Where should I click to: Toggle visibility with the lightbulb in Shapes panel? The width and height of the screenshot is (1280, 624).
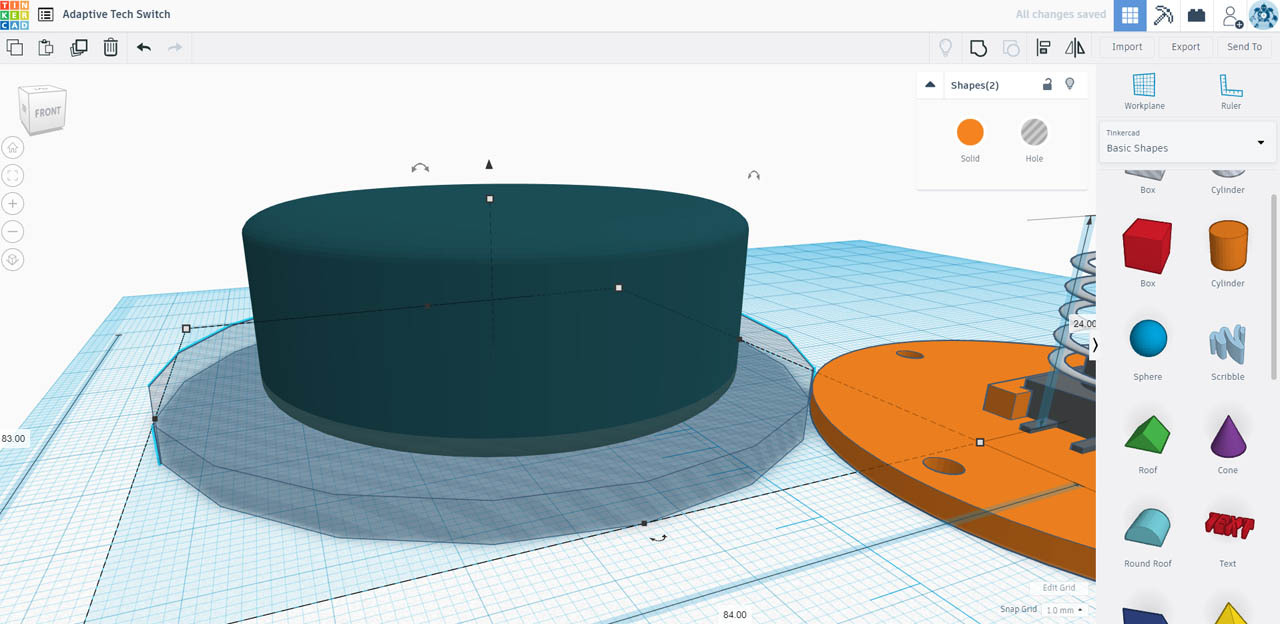[1069, 84]
